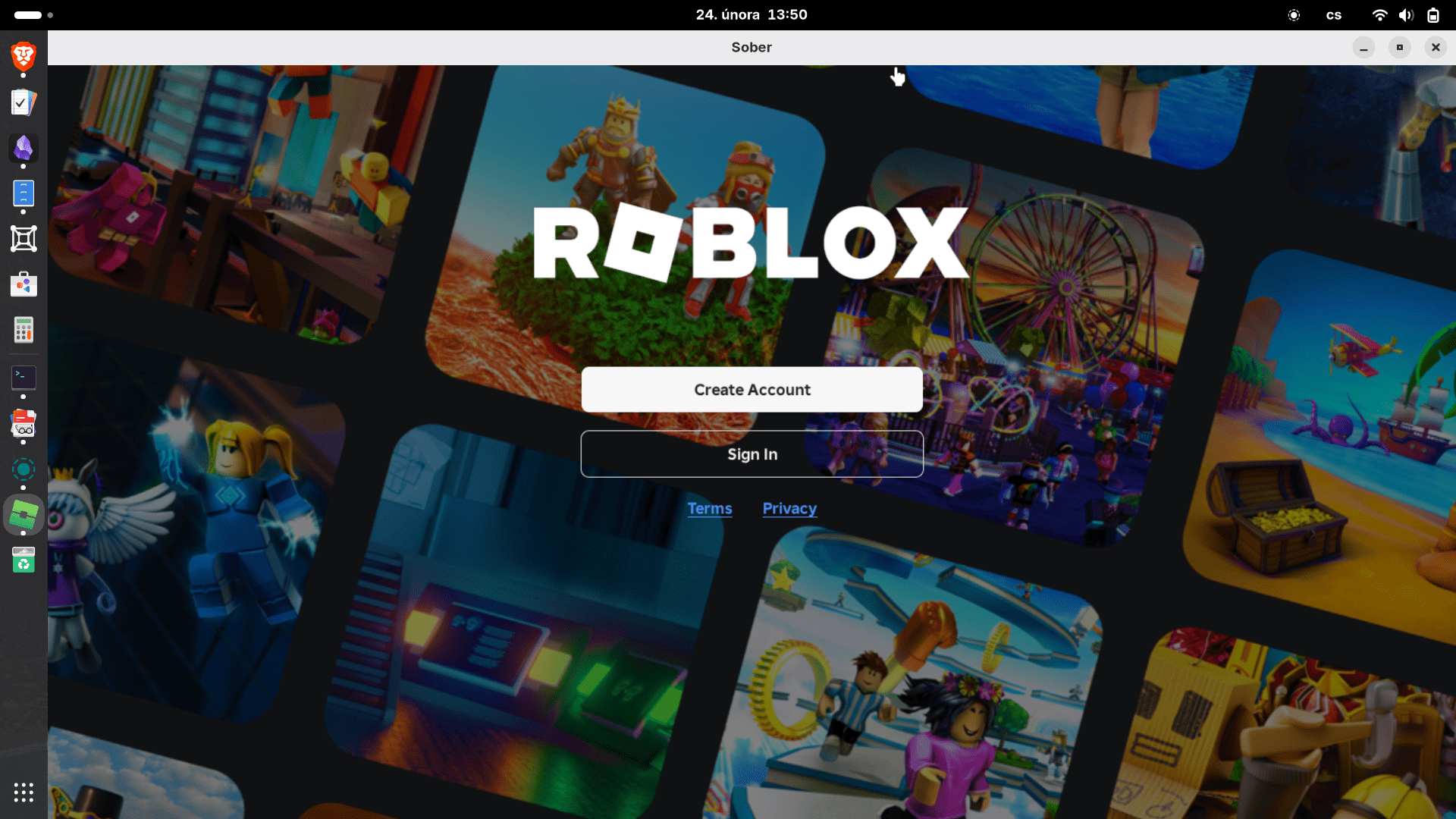Open the Software store in dock
Viewport: 1456px width, 819px height.
(x=24, y=284)
